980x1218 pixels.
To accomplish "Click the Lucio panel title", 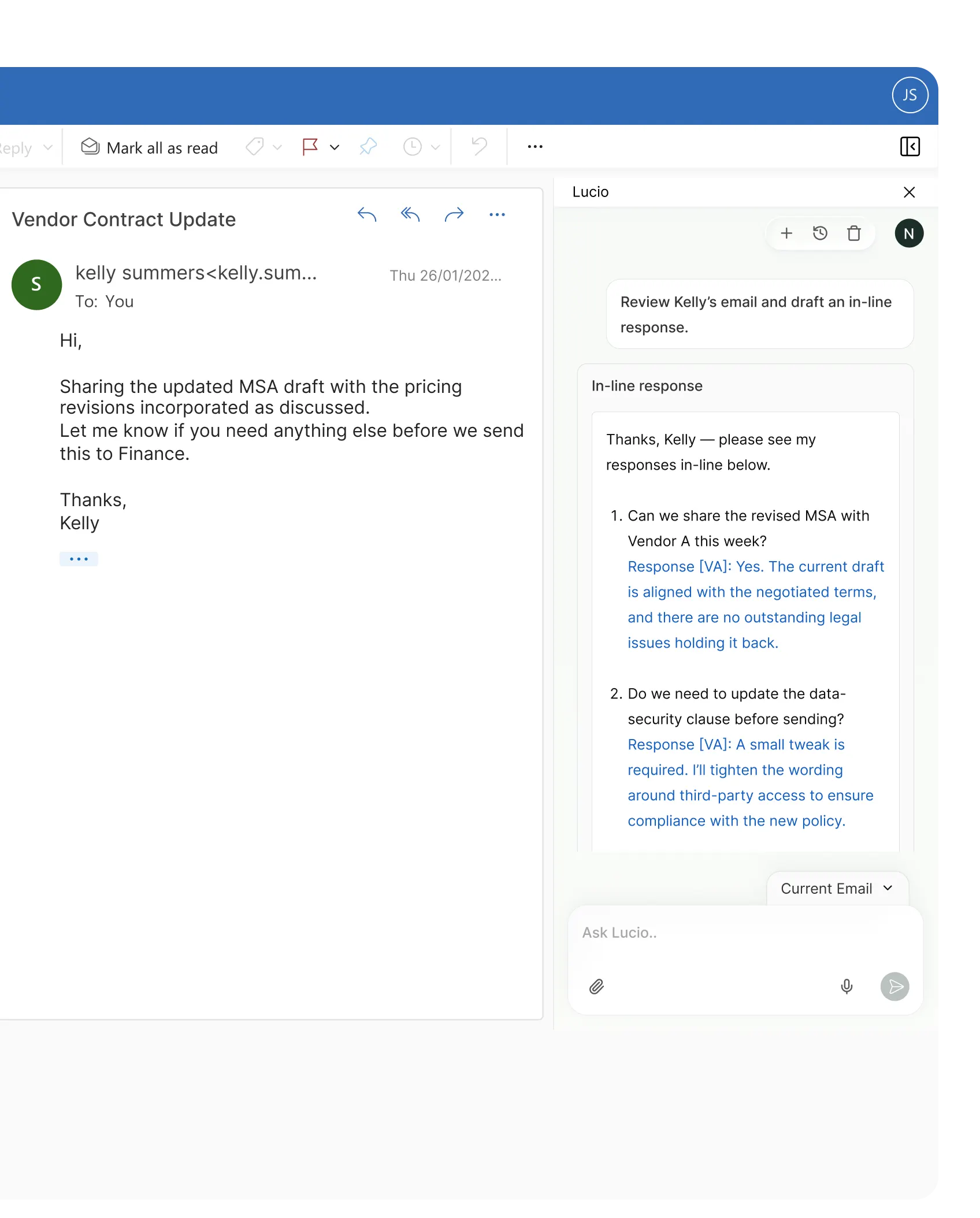I will (x=591, y=192).
